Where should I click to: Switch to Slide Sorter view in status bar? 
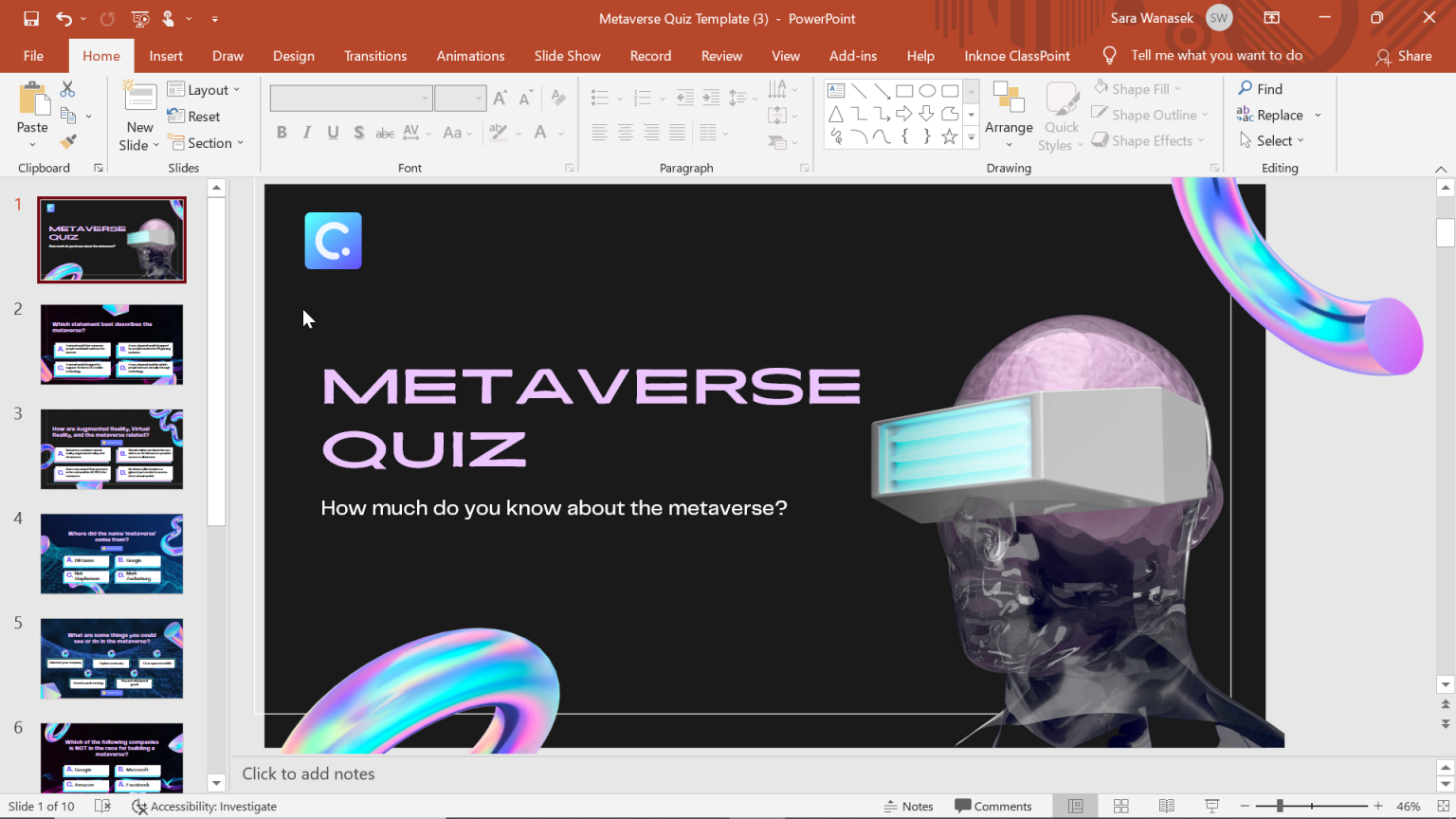point(1120,806)
